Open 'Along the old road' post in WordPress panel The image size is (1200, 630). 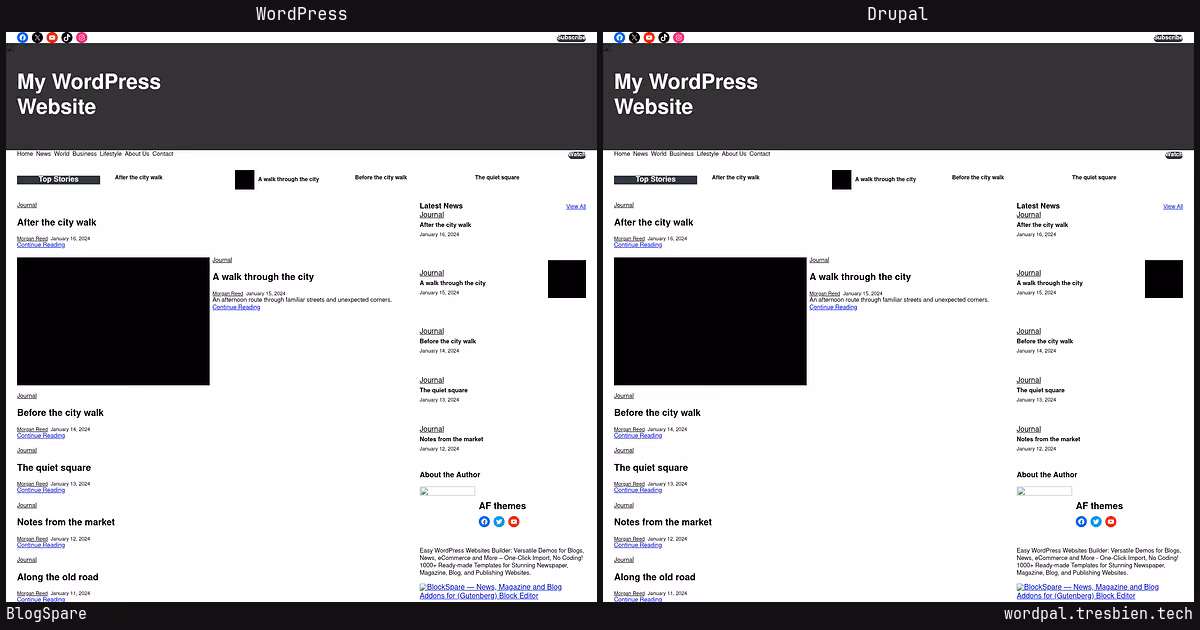point(58,577)
